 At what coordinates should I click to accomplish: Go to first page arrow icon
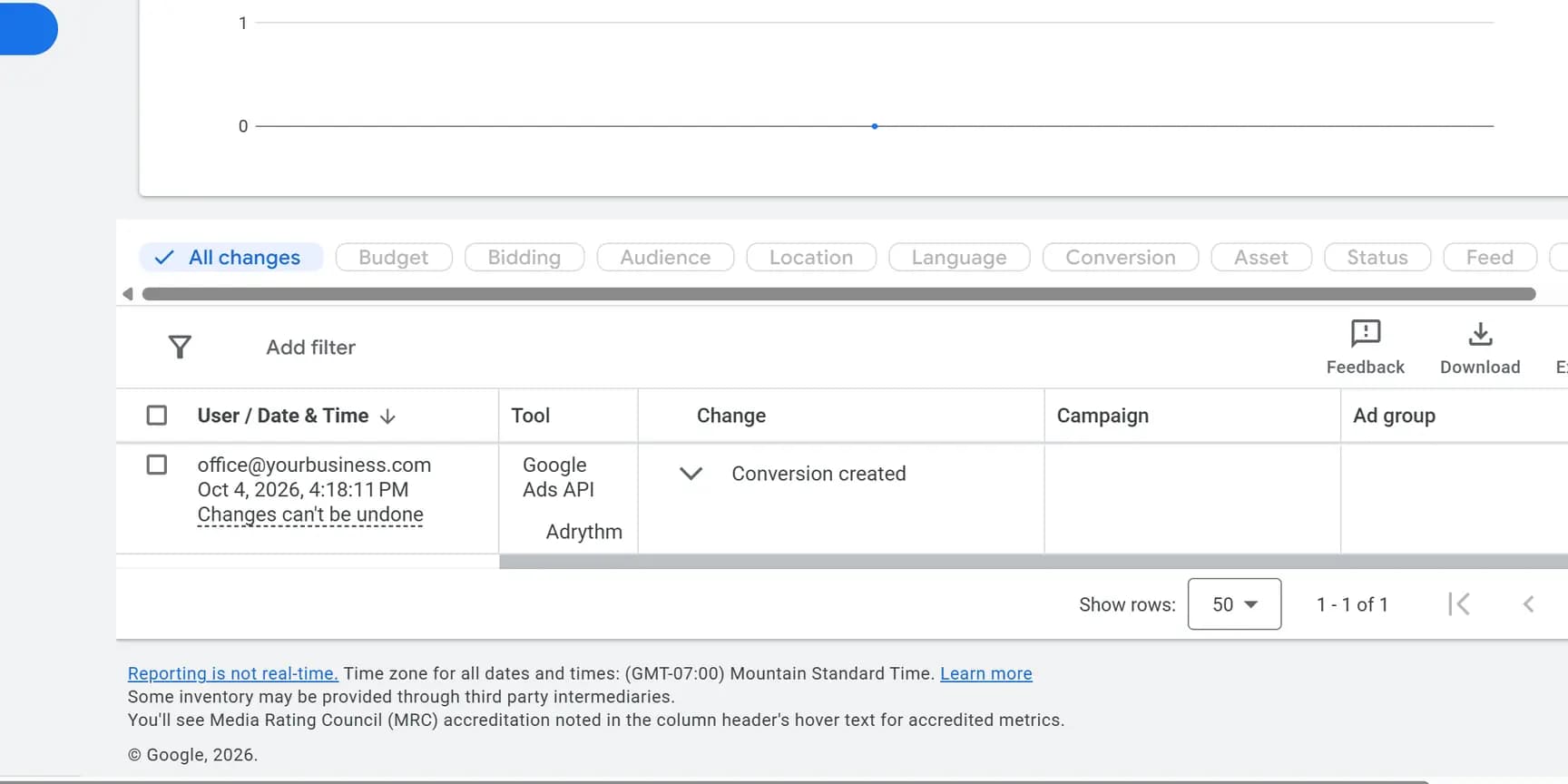tap(1459, 604)
